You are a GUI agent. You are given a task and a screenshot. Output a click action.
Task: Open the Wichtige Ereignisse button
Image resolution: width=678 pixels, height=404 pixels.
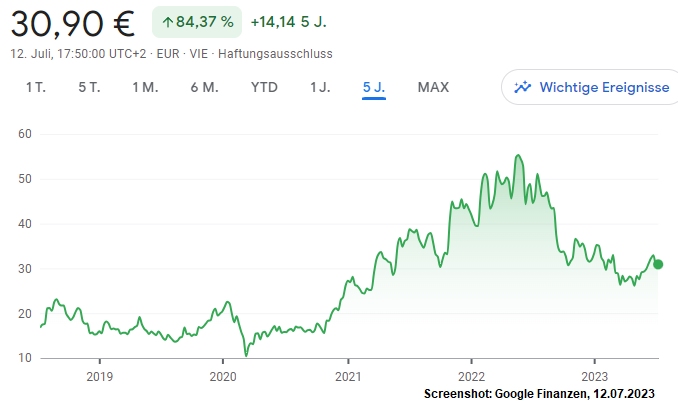[590, 87]
